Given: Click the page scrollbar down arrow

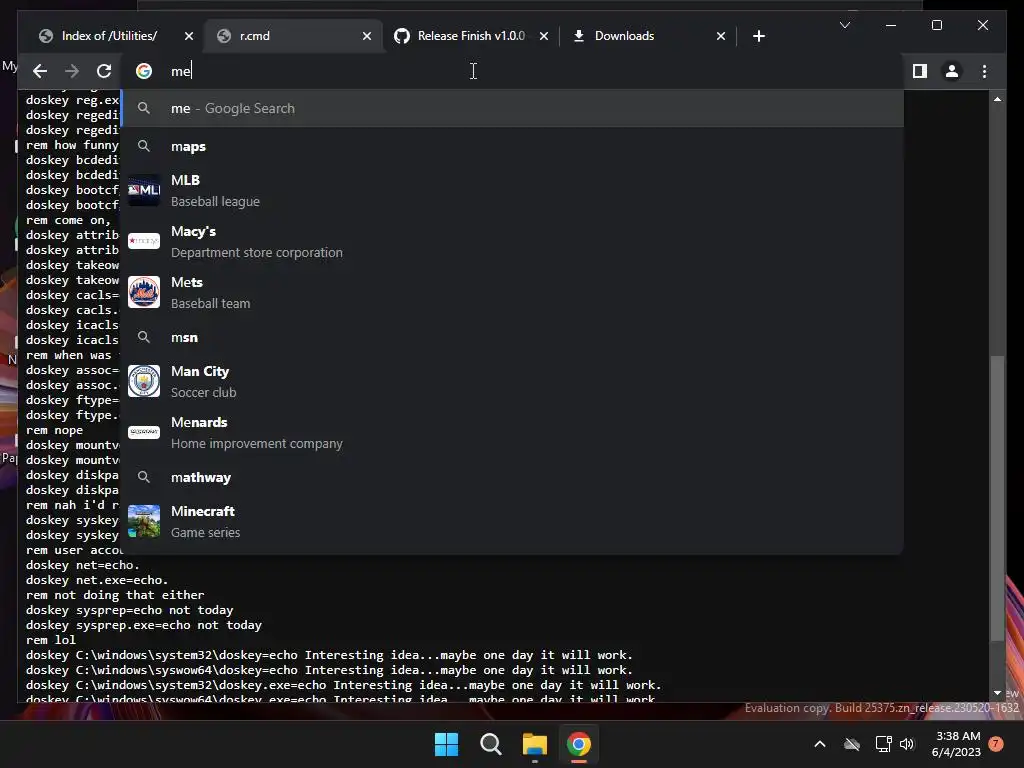Looking at the screenshot, I should pos(997,693).
